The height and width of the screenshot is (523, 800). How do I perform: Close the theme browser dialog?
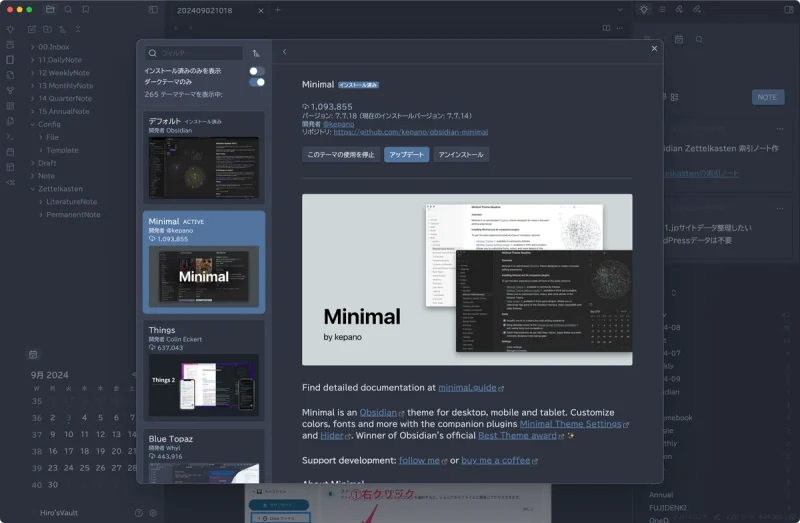tap(654, 48)
